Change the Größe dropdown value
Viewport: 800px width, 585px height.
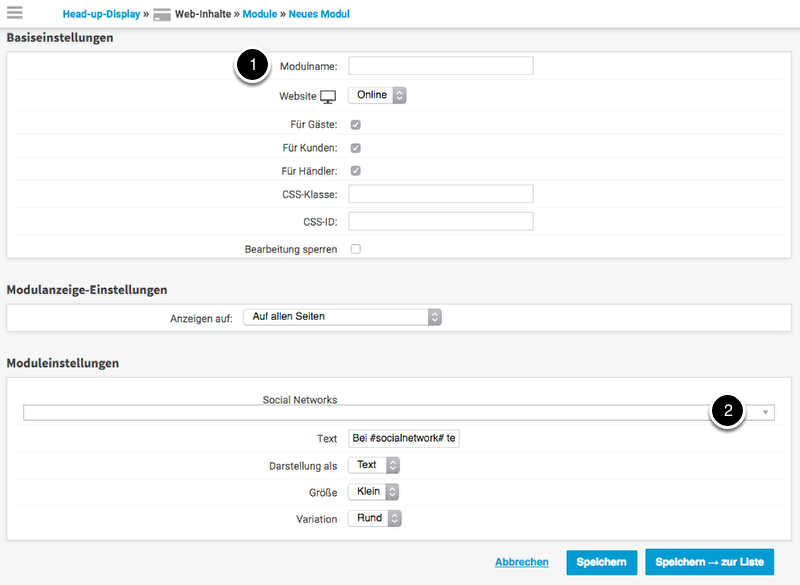pos(374,492)
